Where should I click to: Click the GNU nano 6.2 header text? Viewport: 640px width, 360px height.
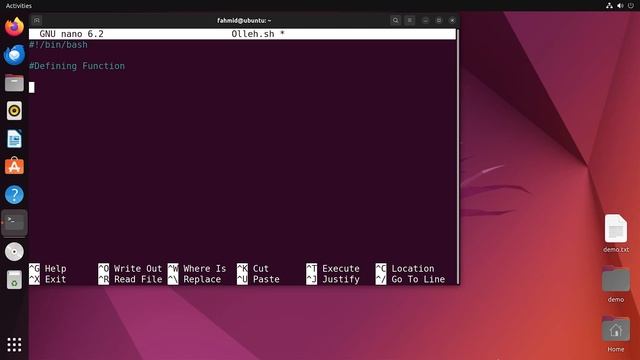(x=71, y=34)
